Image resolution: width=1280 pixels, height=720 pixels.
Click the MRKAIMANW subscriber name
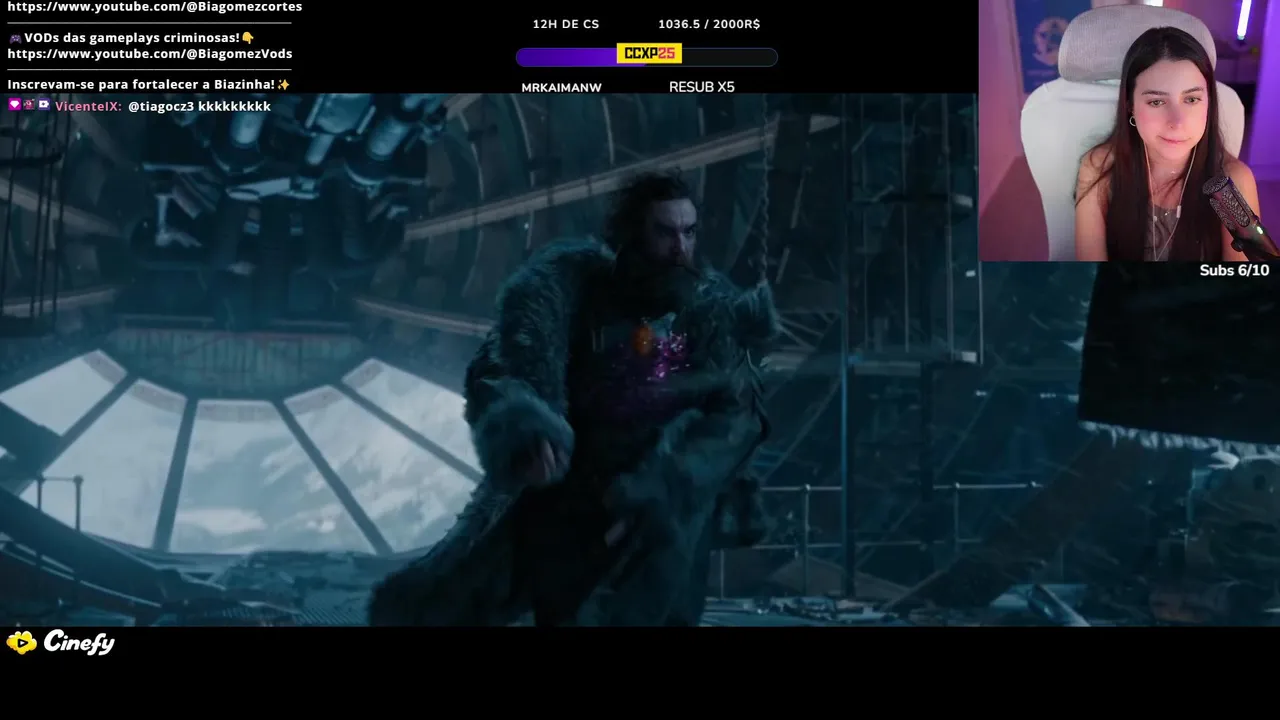point(562,88)
